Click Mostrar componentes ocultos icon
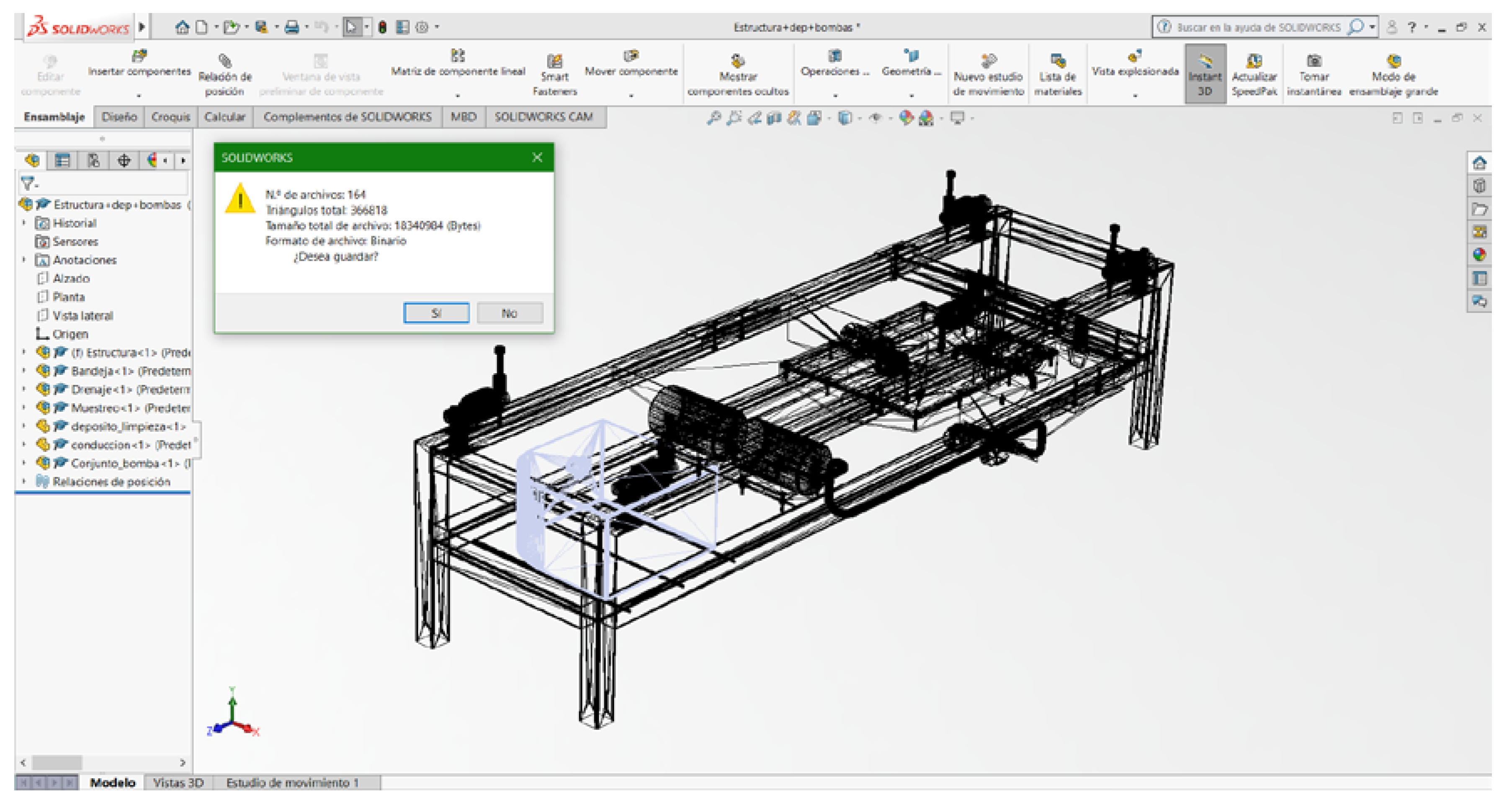 click(x=738, y=61)
